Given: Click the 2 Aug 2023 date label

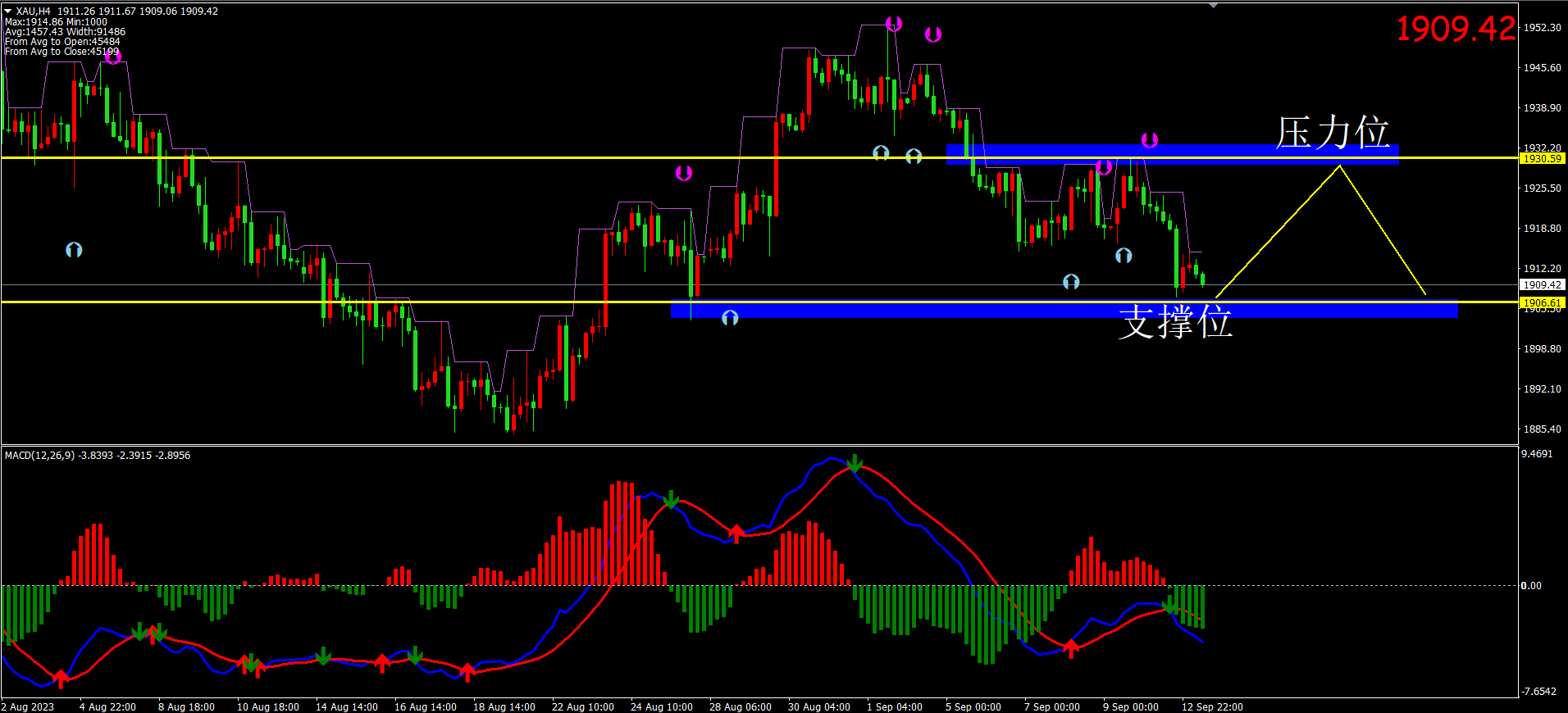Looking at the screenshot, I should tap(28, 706).
